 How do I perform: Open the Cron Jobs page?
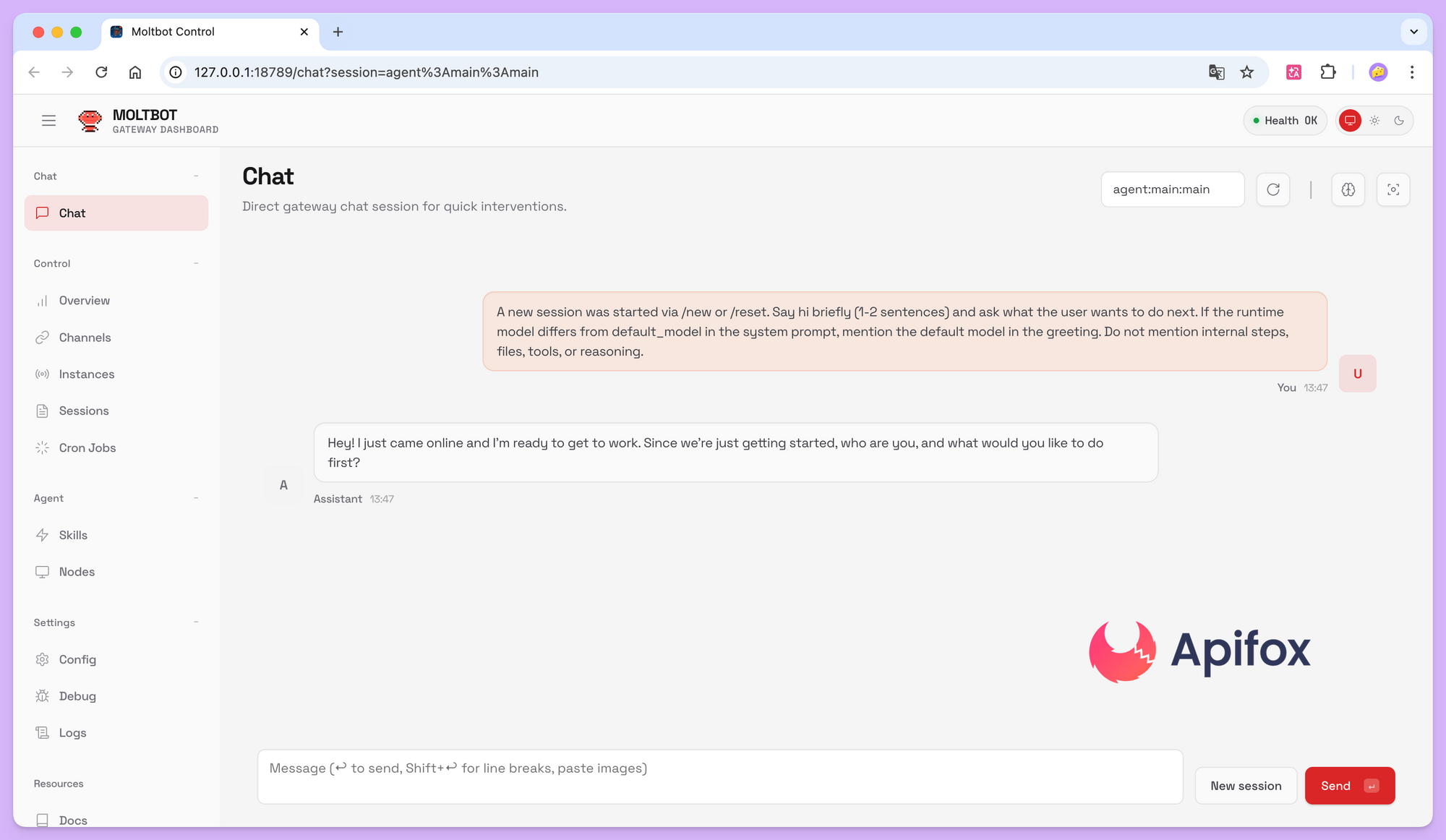[x=87, y=447]
